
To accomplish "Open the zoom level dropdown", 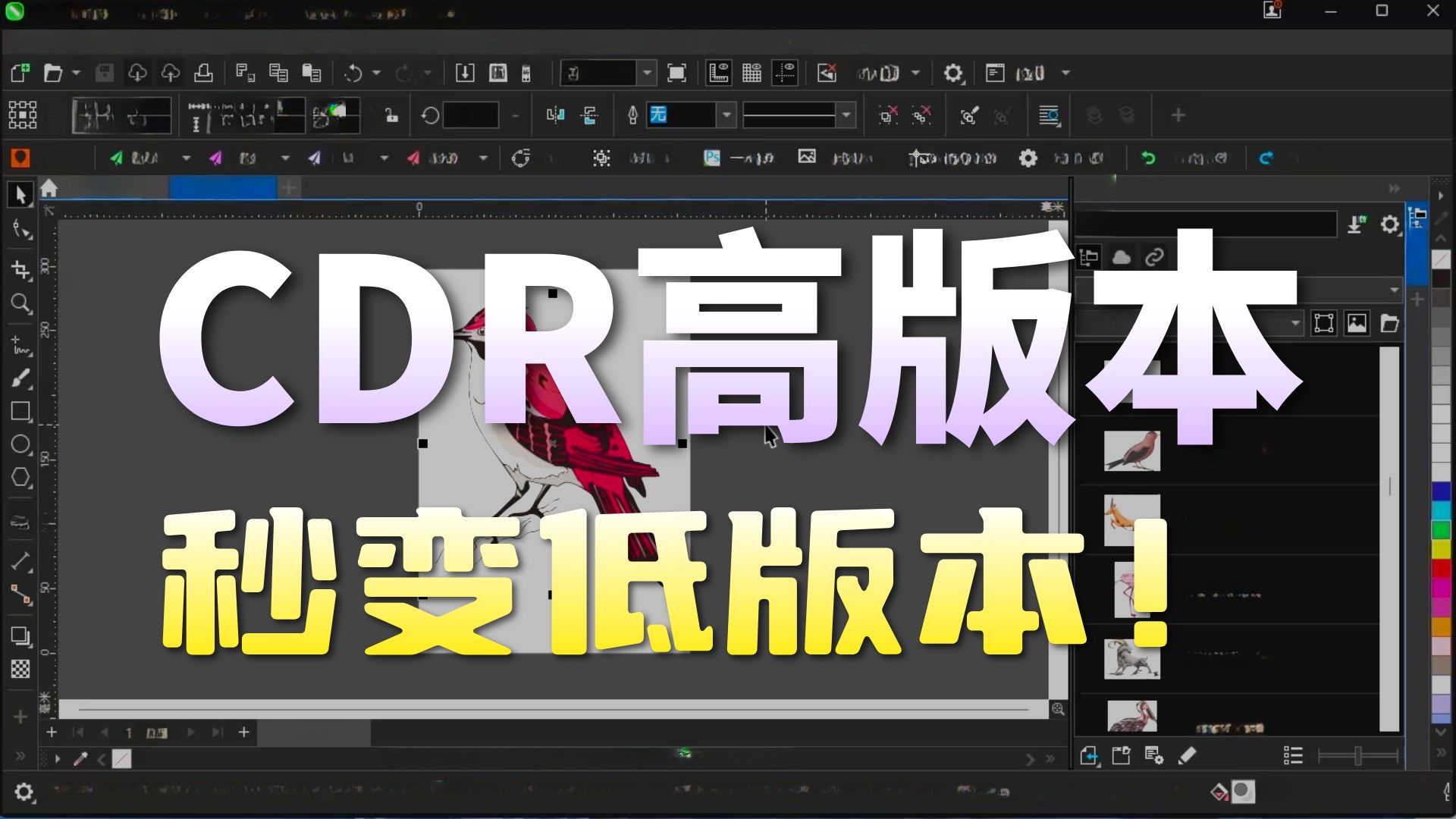I will 645,73.
